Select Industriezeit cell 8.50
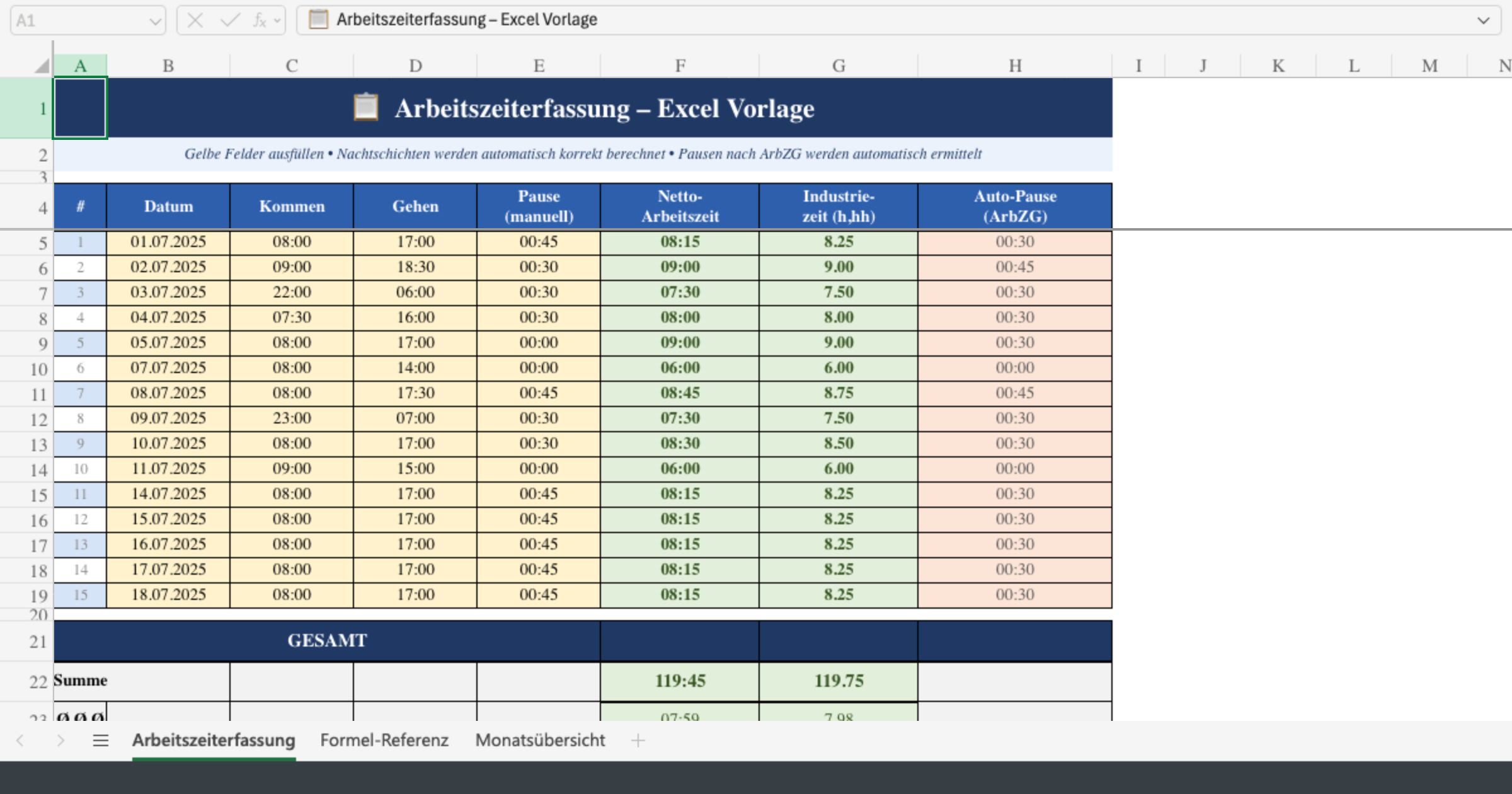The image size is (1512, 794). click(839, 444)
